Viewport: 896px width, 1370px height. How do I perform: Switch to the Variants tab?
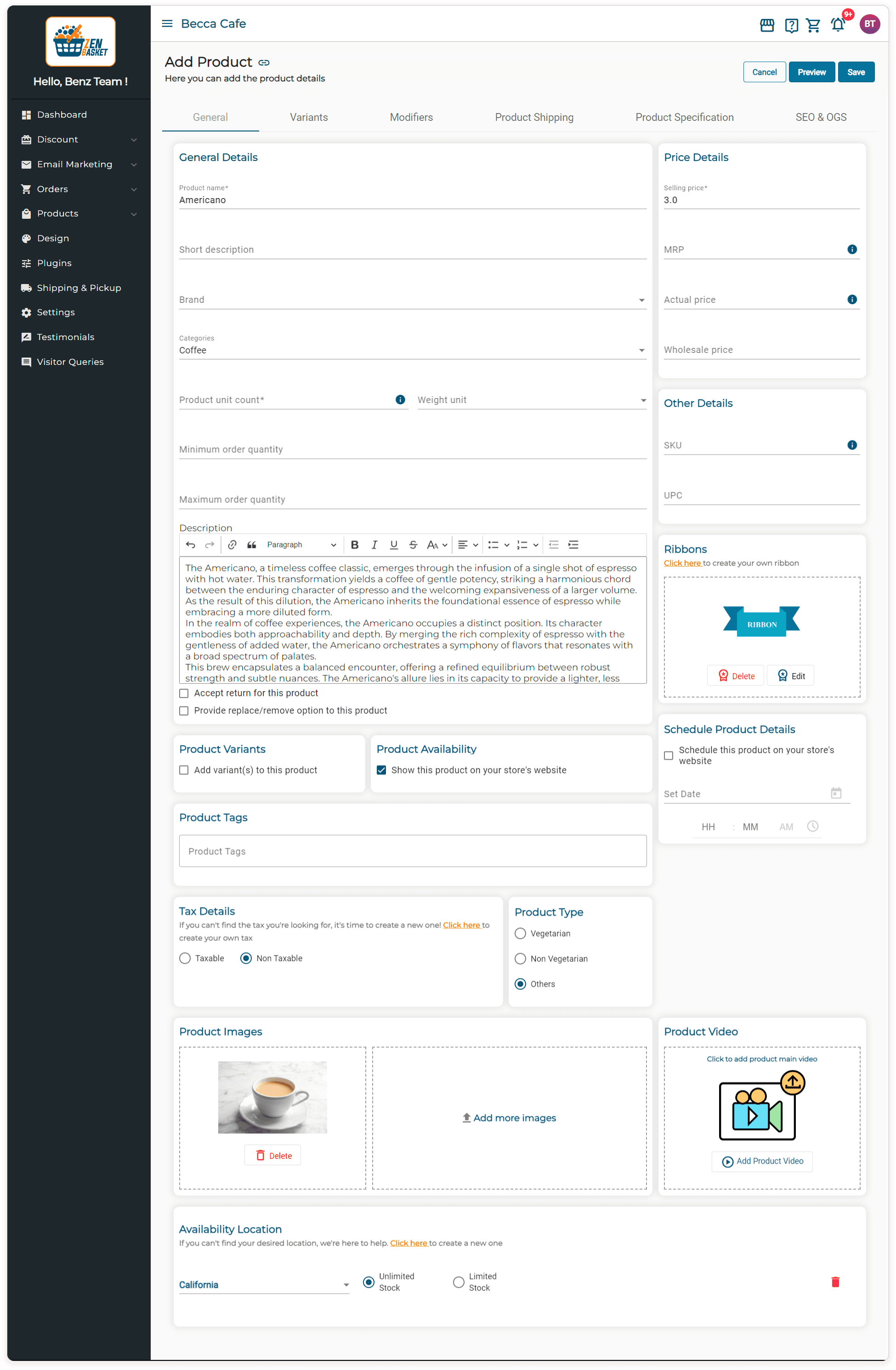pyautogui.click(x=308, y=118)
